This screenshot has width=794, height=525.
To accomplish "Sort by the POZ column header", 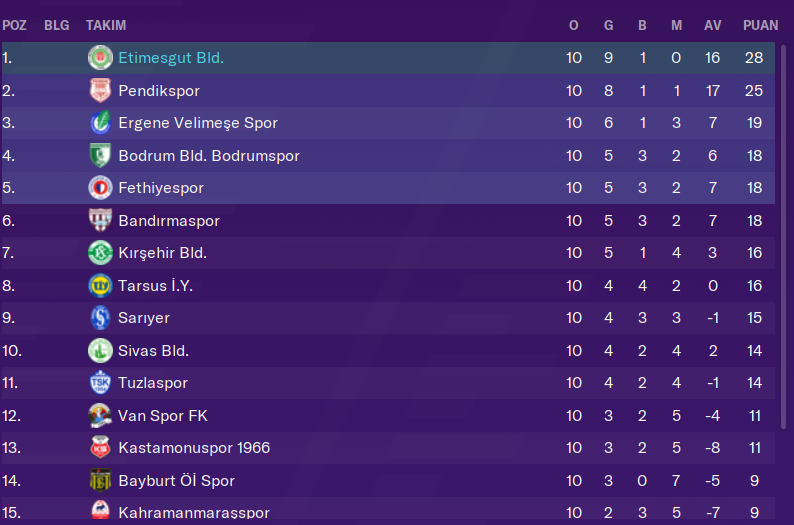I will point(14,25).
